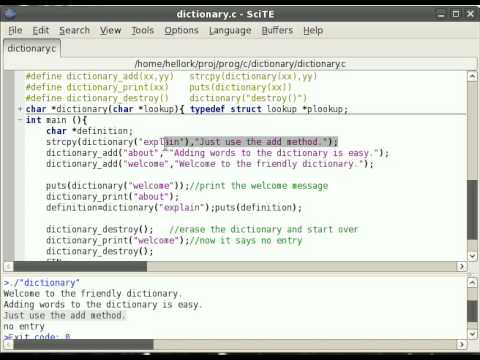This screenshot has width=480, height=360.
Task: Open the Edit menu
Action: (41, 30)
